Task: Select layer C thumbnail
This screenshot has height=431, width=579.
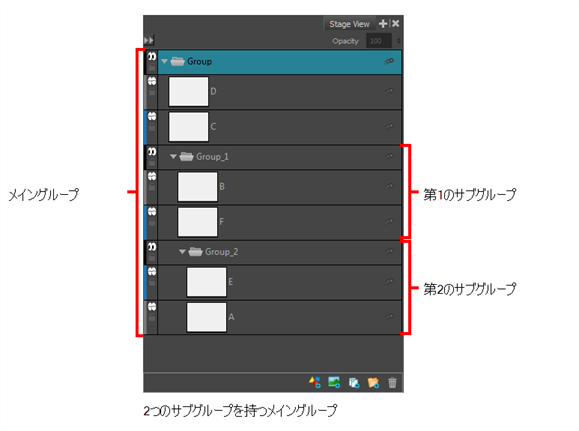Action: coord(189,127)
